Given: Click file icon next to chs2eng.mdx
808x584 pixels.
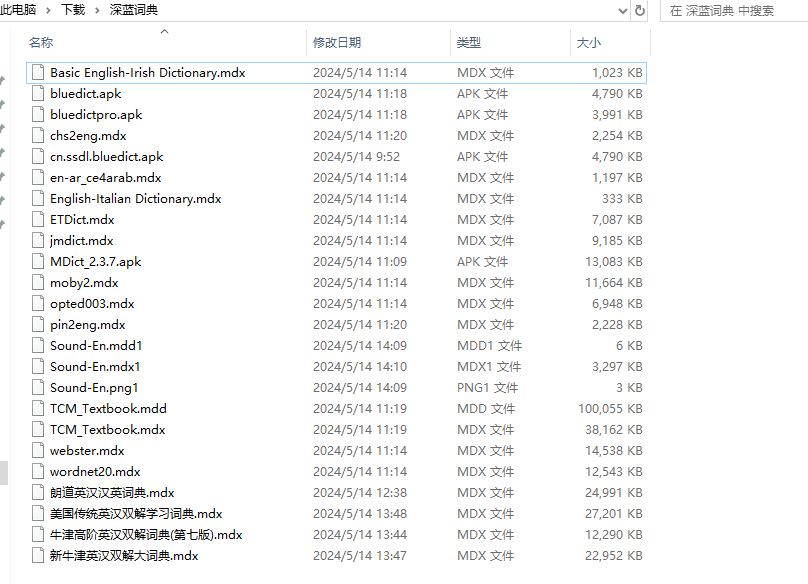Looking at the screenshot, I should click(x=38, y=136).
